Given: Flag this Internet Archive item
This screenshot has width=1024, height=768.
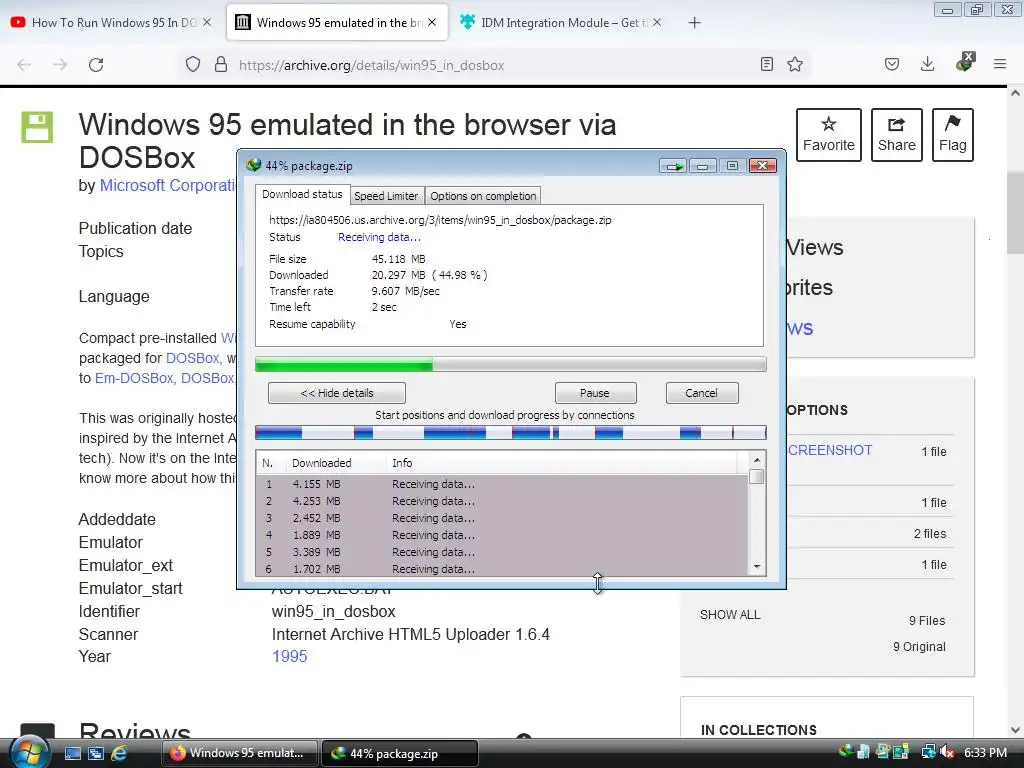Looking at the screenshot, I should (953, 135).
